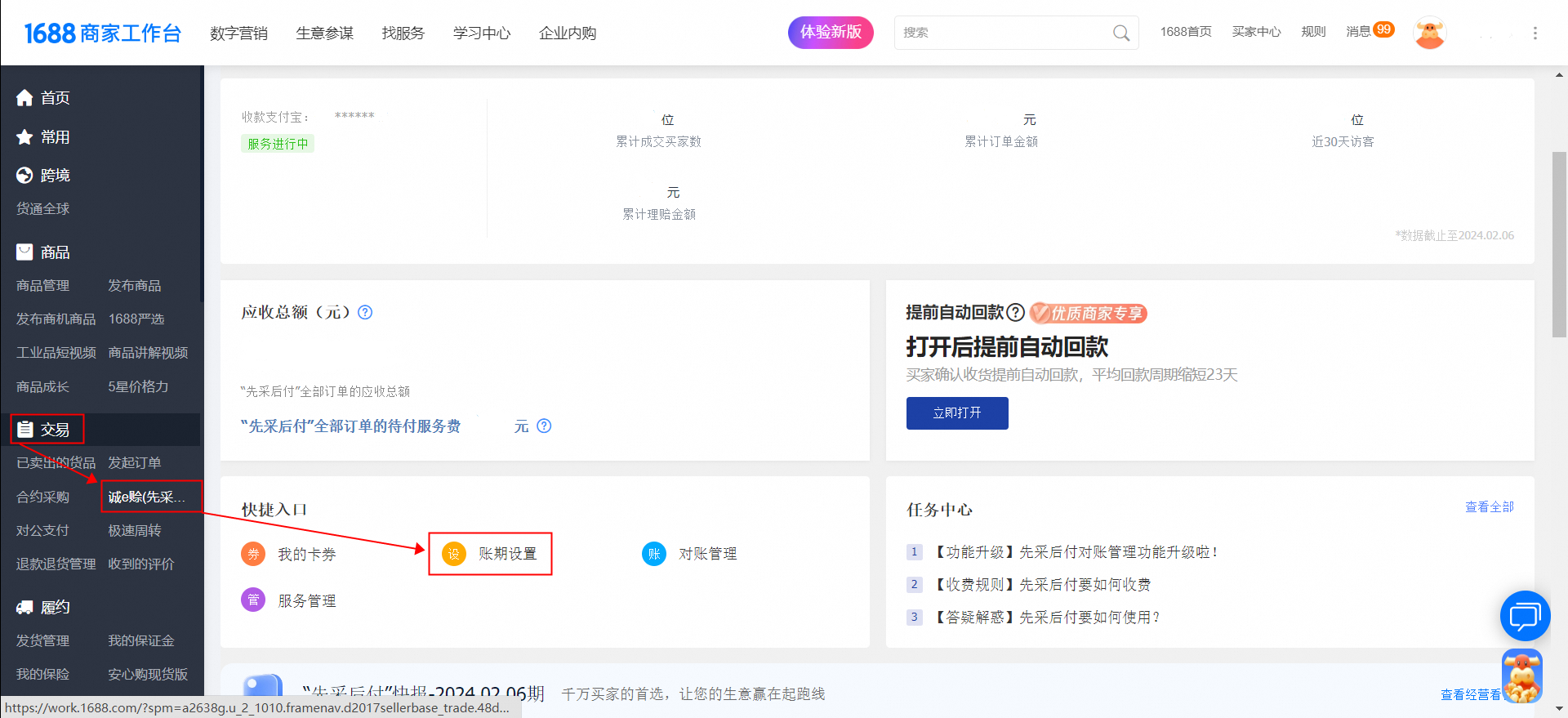This screenshot has height=718, width=1568.
Task: Open 生意参谋 in the top navigation
Action: [324, 33]
